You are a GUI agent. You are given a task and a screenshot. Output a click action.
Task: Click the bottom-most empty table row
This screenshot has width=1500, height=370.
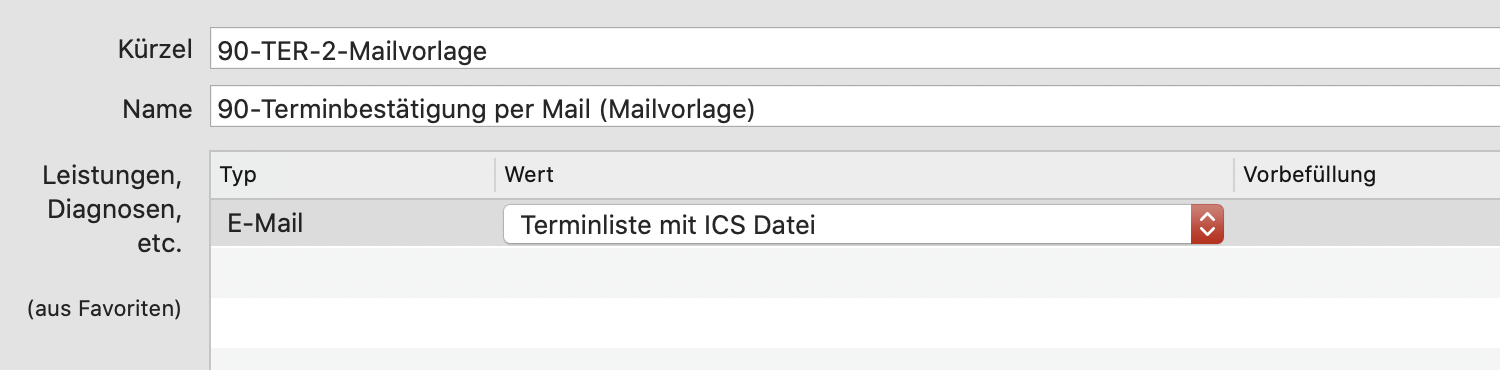point(855,359)
